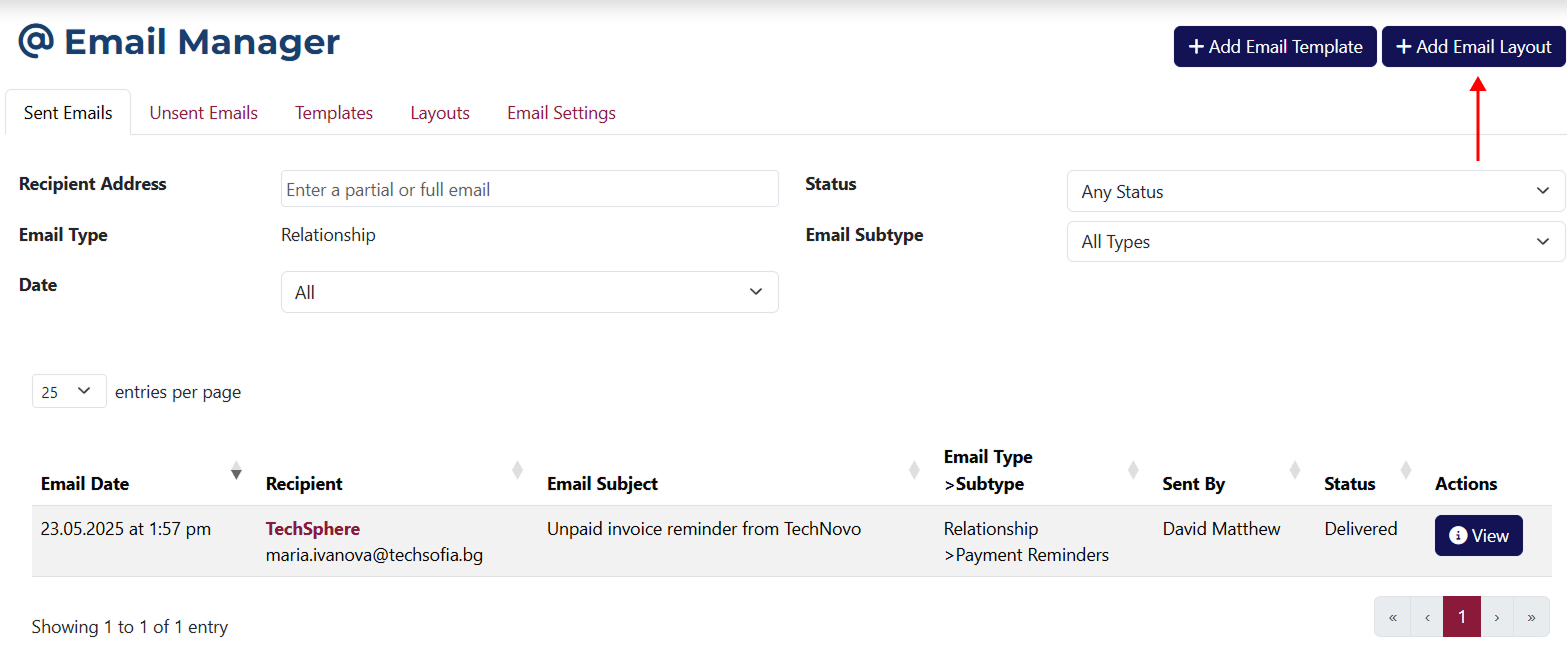
Task: Open the TechSphere recipient link
Action: pyautogui.click(x=312, y=528)
